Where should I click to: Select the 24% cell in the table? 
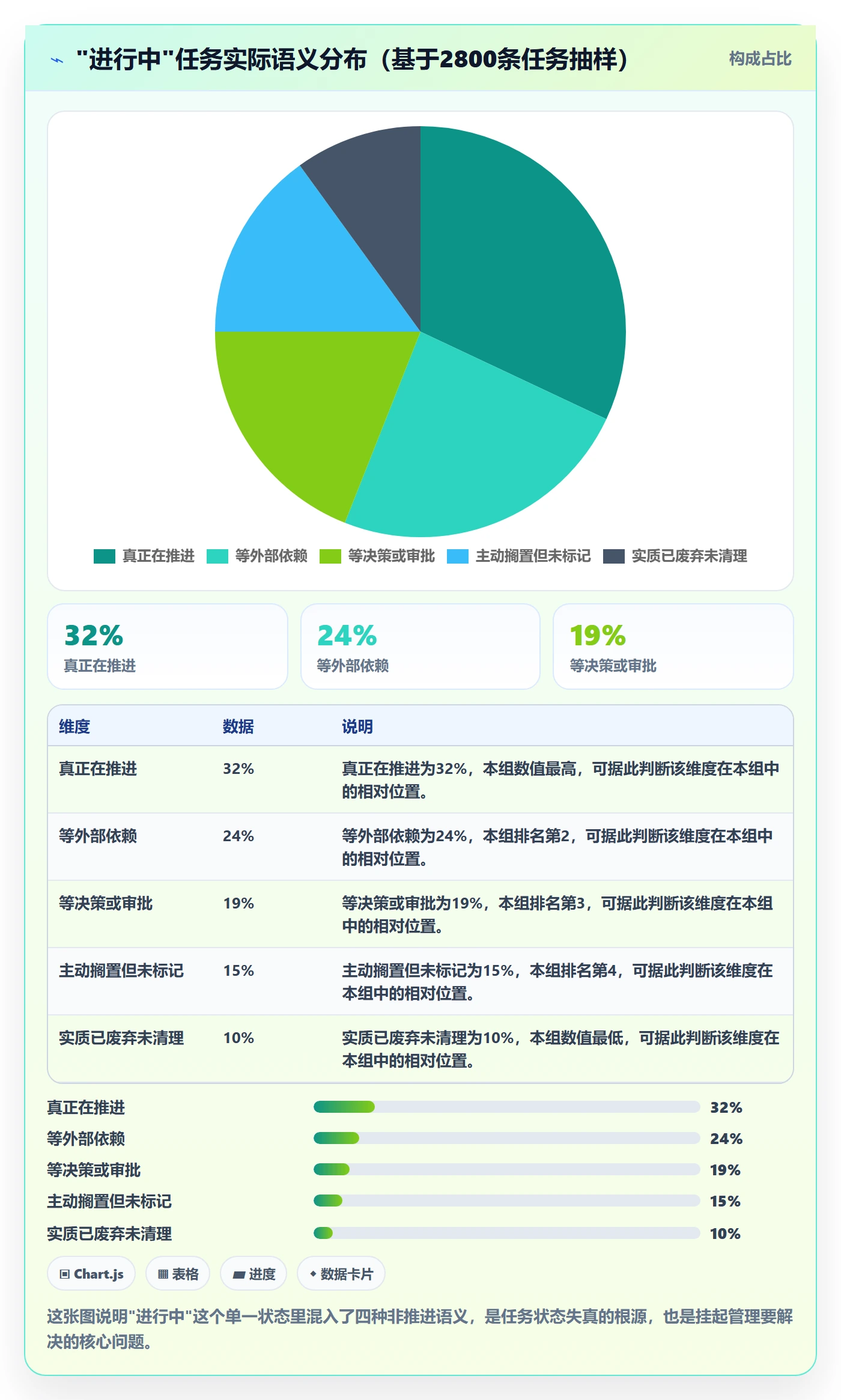point(238,836)
